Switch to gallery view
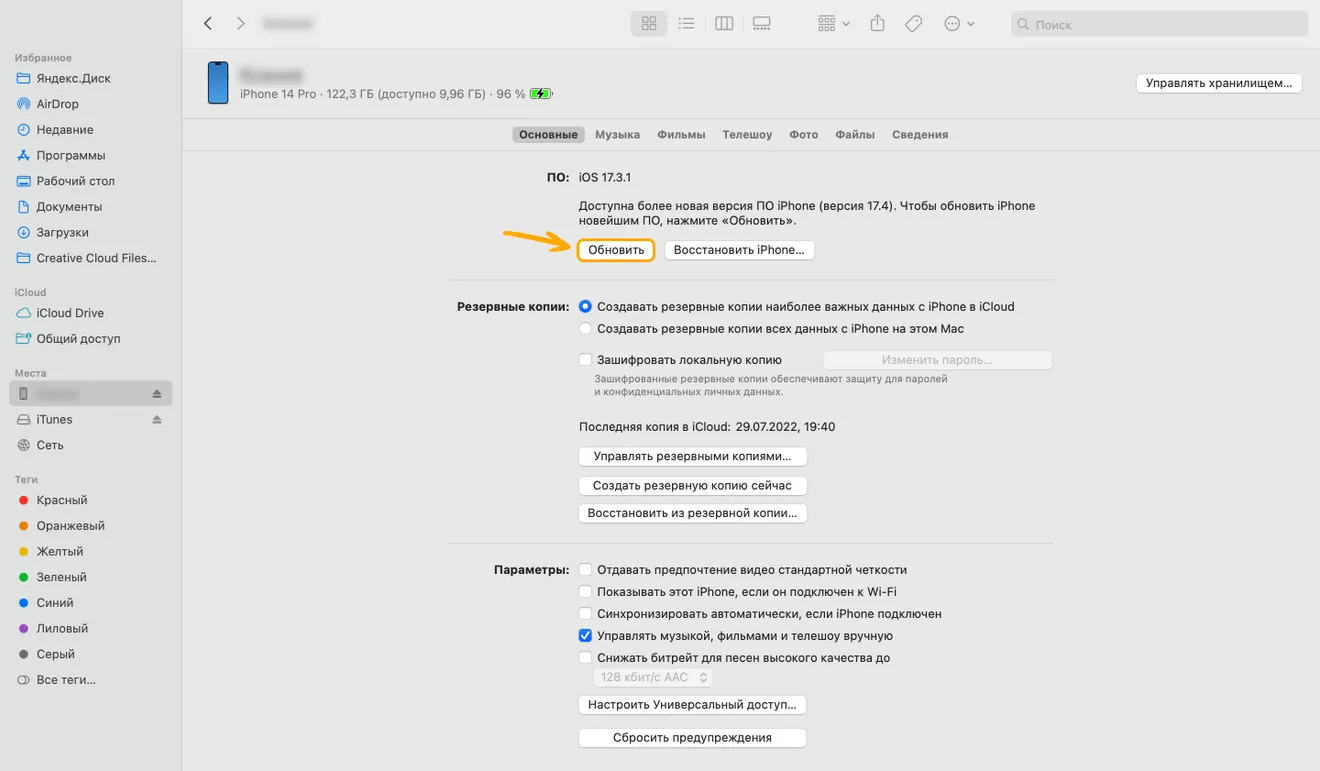Image resolution: width=1320 pixels, height=771 pixels. 762,23
